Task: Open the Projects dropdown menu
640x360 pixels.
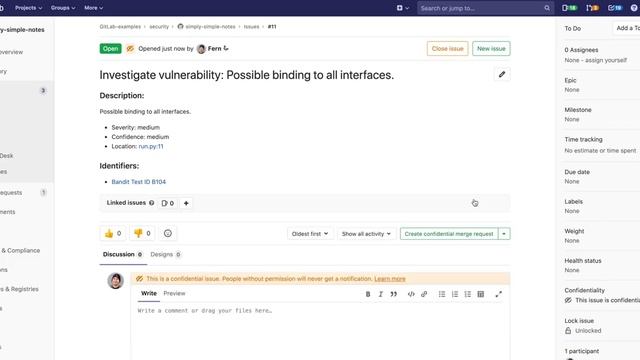Action: click(x=28, y=8)
